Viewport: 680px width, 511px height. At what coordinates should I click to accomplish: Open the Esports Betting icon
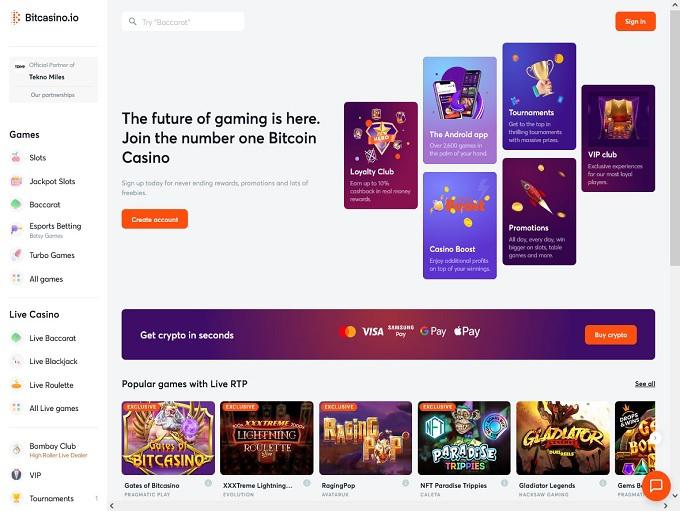16,229
